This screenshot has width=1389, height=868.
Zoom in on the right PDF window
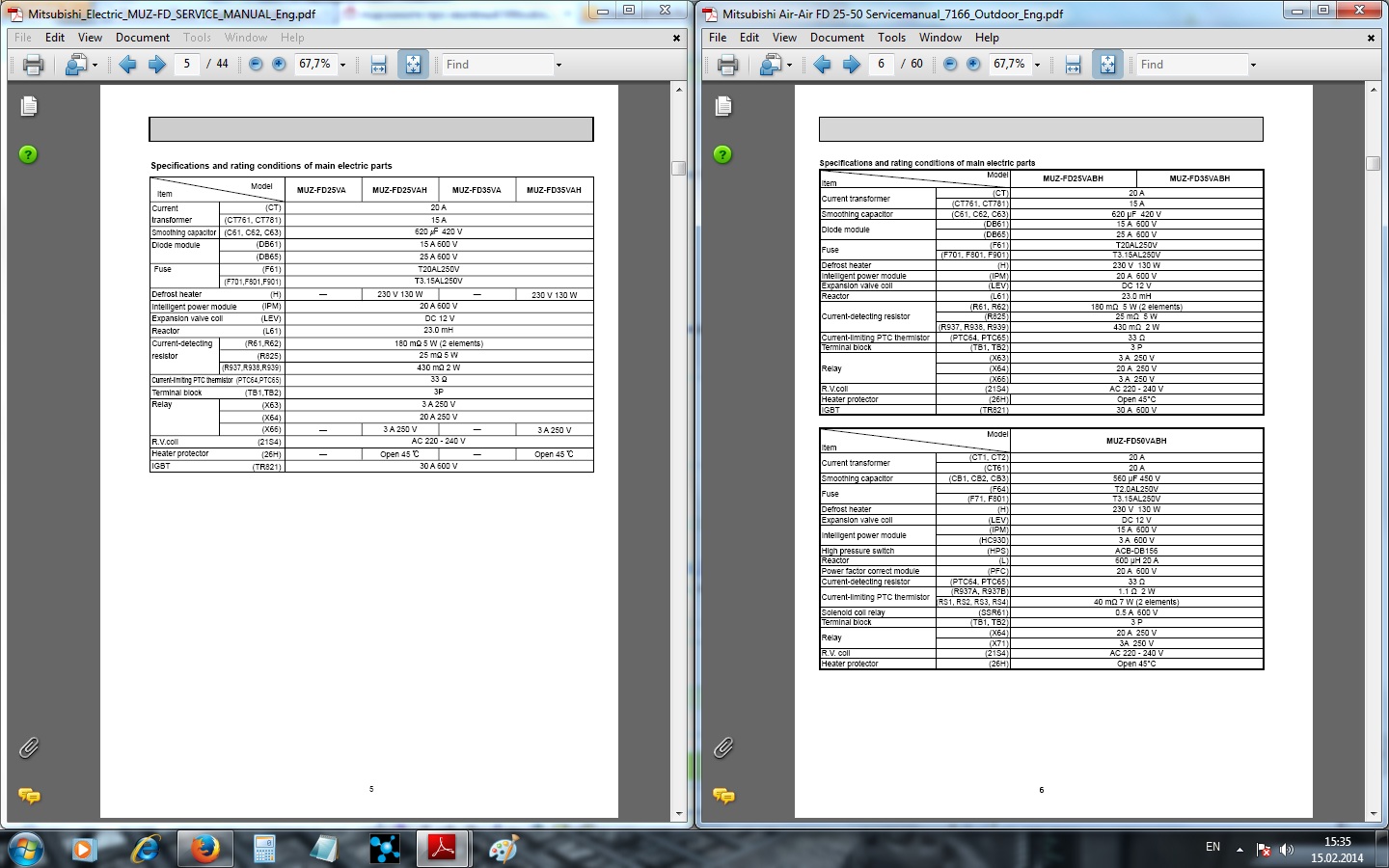point(973,64)
